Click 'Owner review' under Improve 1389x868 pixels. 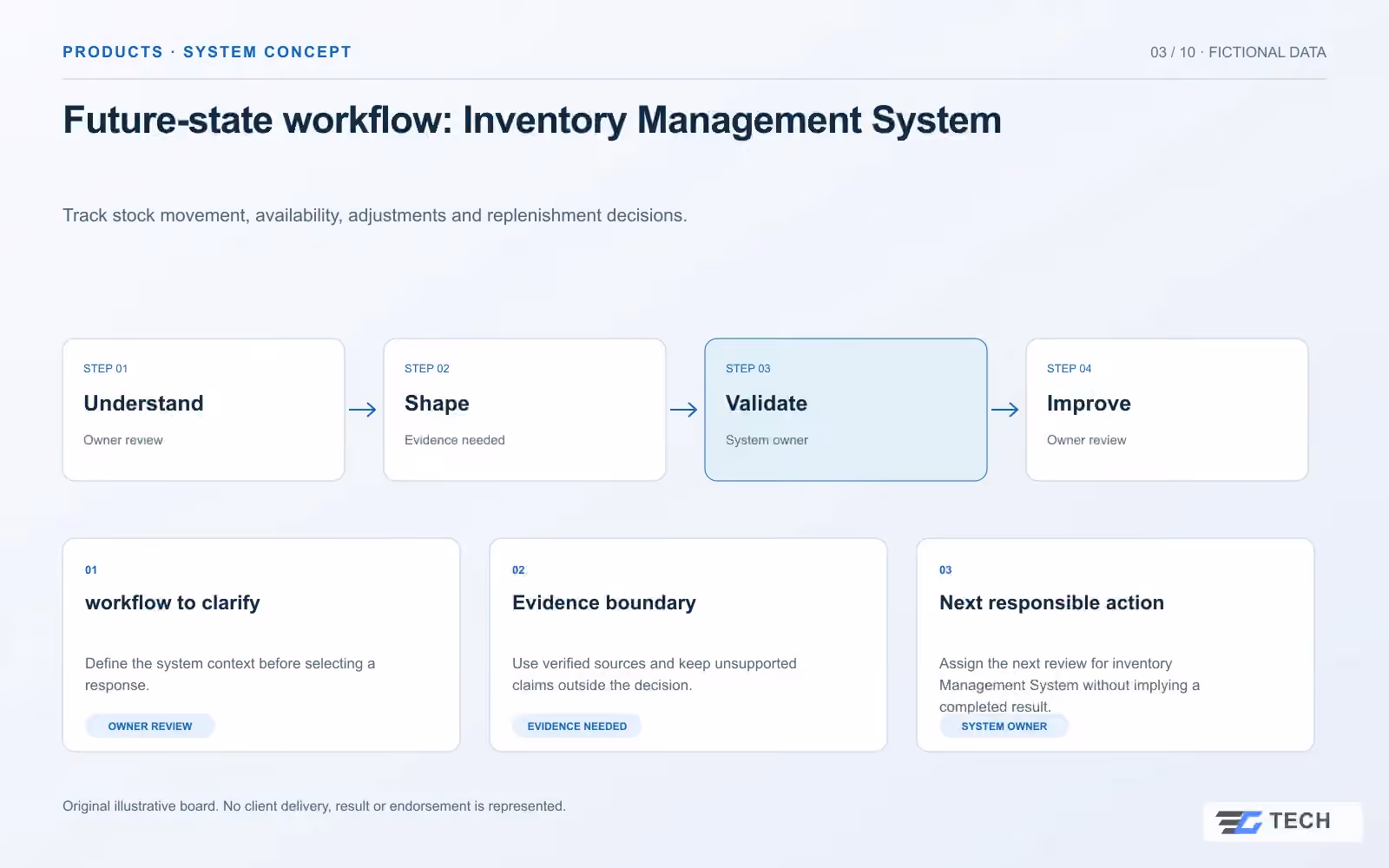coord(1087,440)
